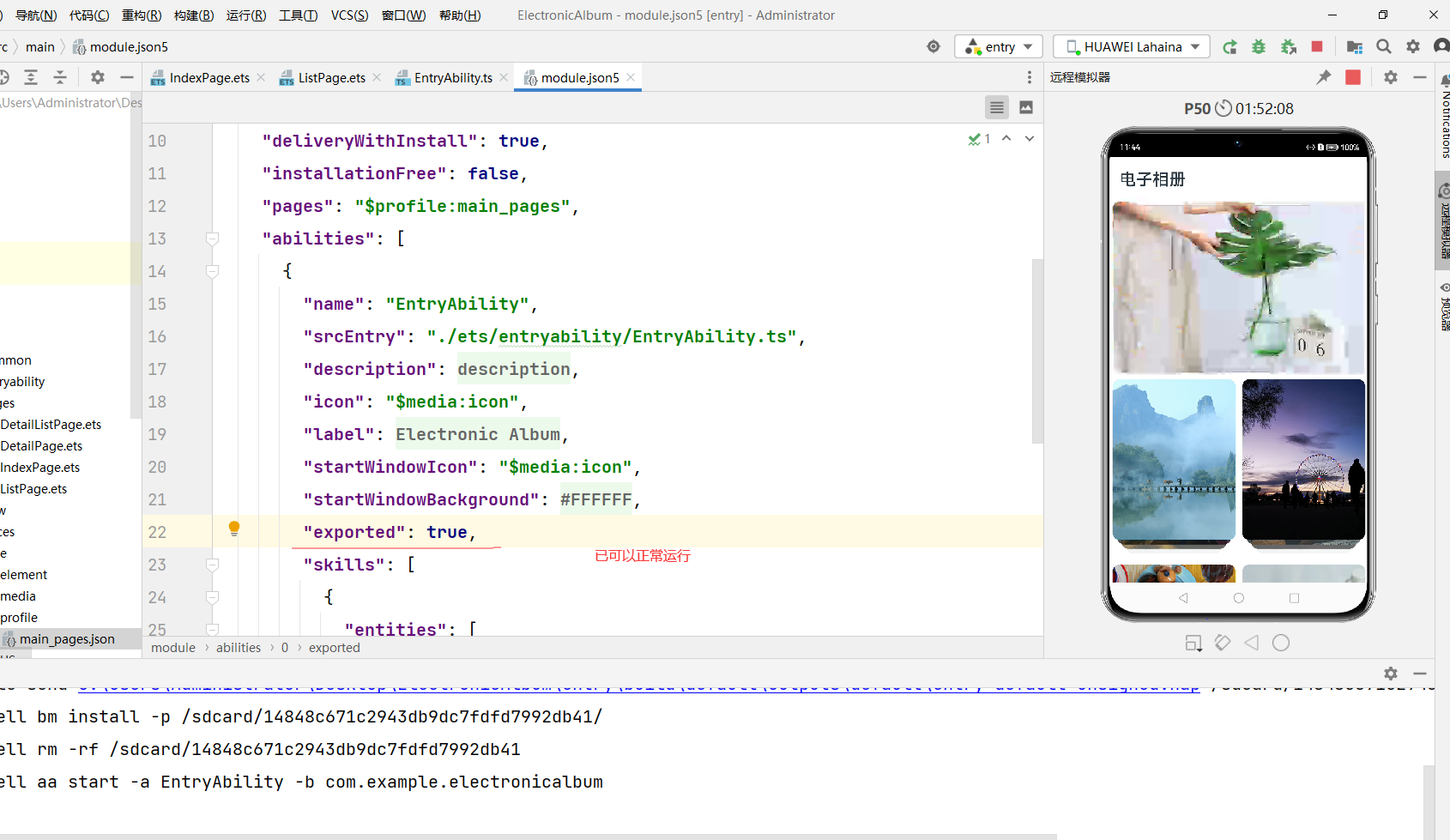Open the VCS(S) menu
Screen dimensions: 1450x840
[349, 15]
